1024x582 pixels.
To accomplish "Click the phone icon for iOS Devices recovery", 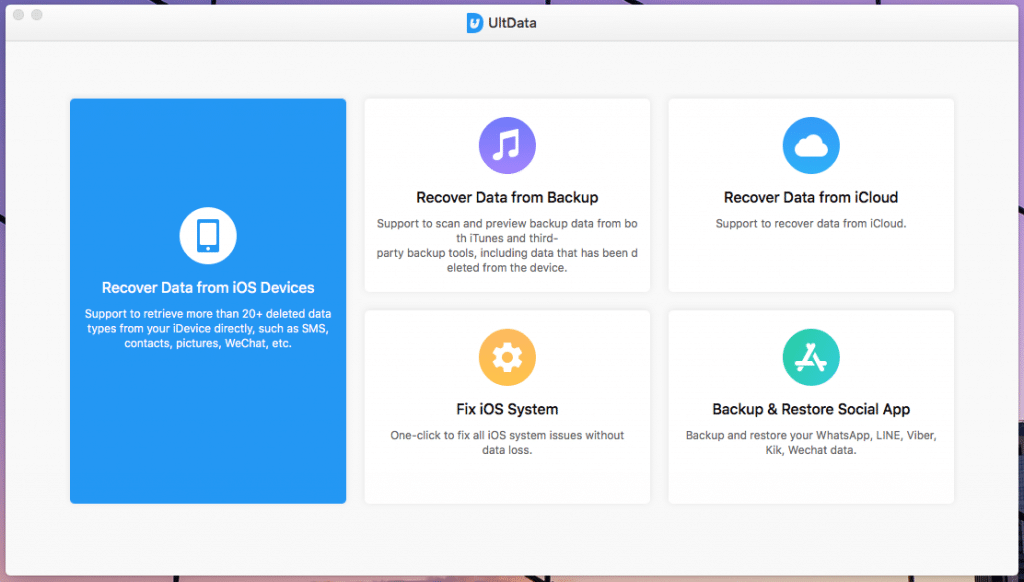I will pos(208,236).
